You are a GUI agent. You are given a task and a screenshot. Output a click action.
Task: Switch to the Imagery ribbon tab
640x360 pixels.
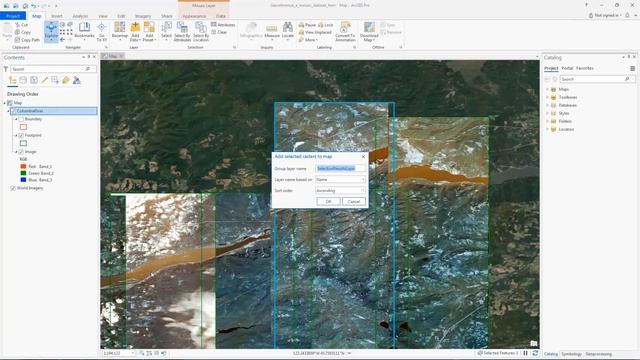coord(143,16)
